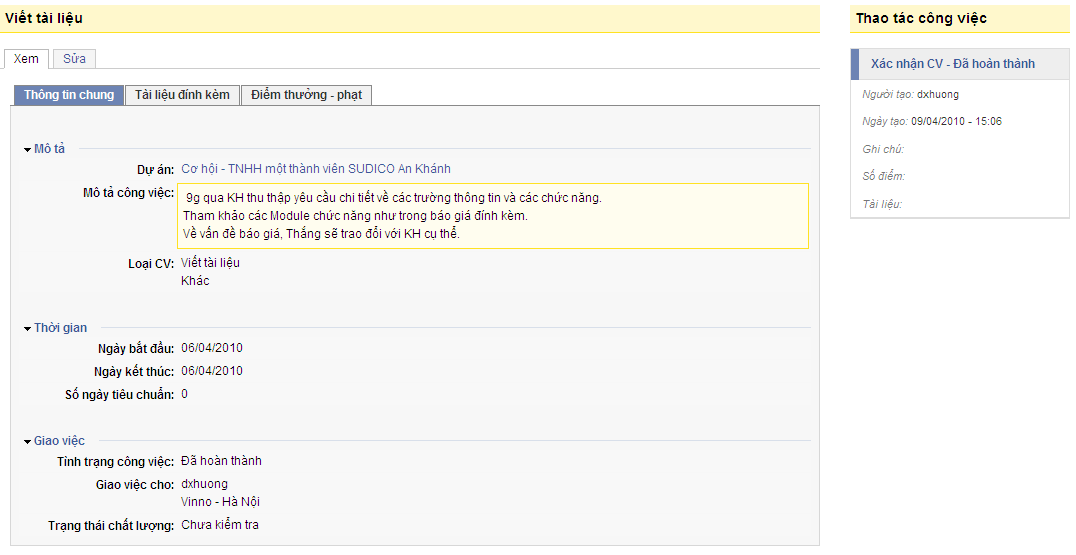This screenshot has width=1076, height=555.
Task: Select the dxhuong assignee name
Action: click(x=204, y=484)
